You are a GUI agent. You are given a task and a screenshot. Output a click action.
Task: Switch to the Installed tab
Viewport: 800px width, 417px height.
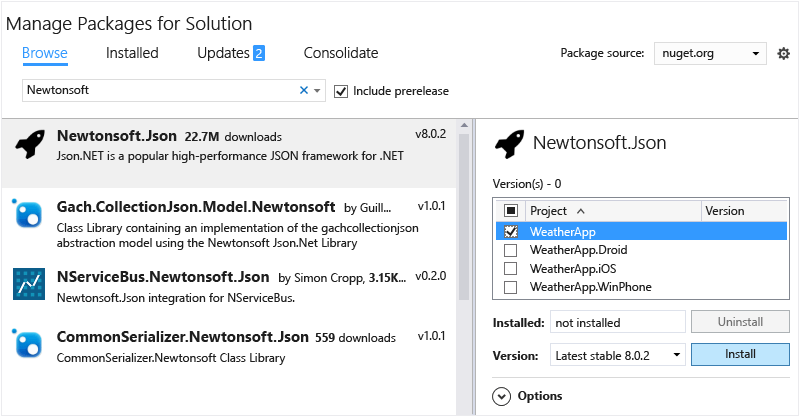[132, 53]
